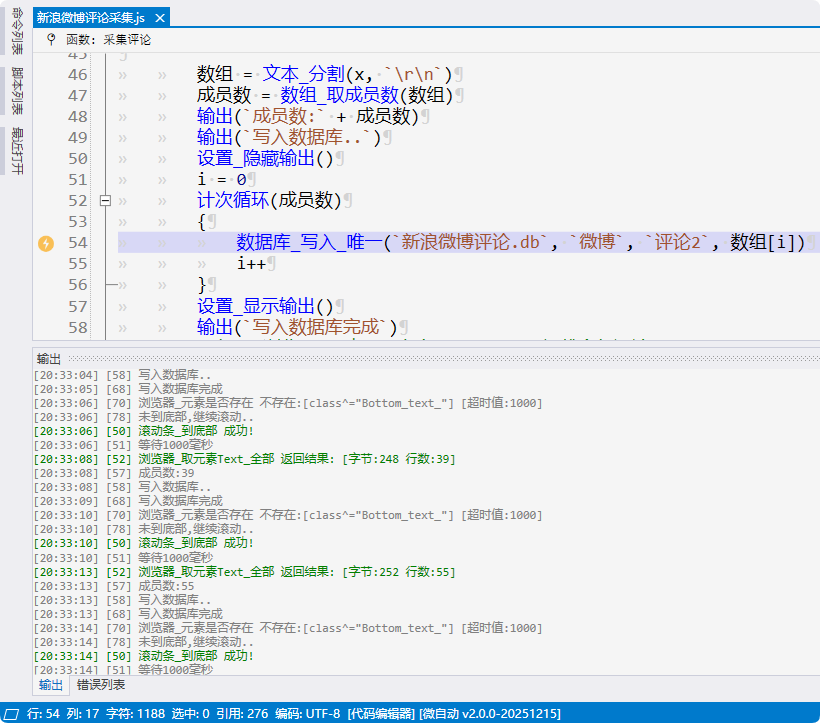Click the 行: 54 position in status bar
Screen dimensions: 820x723
coord(43,713)
